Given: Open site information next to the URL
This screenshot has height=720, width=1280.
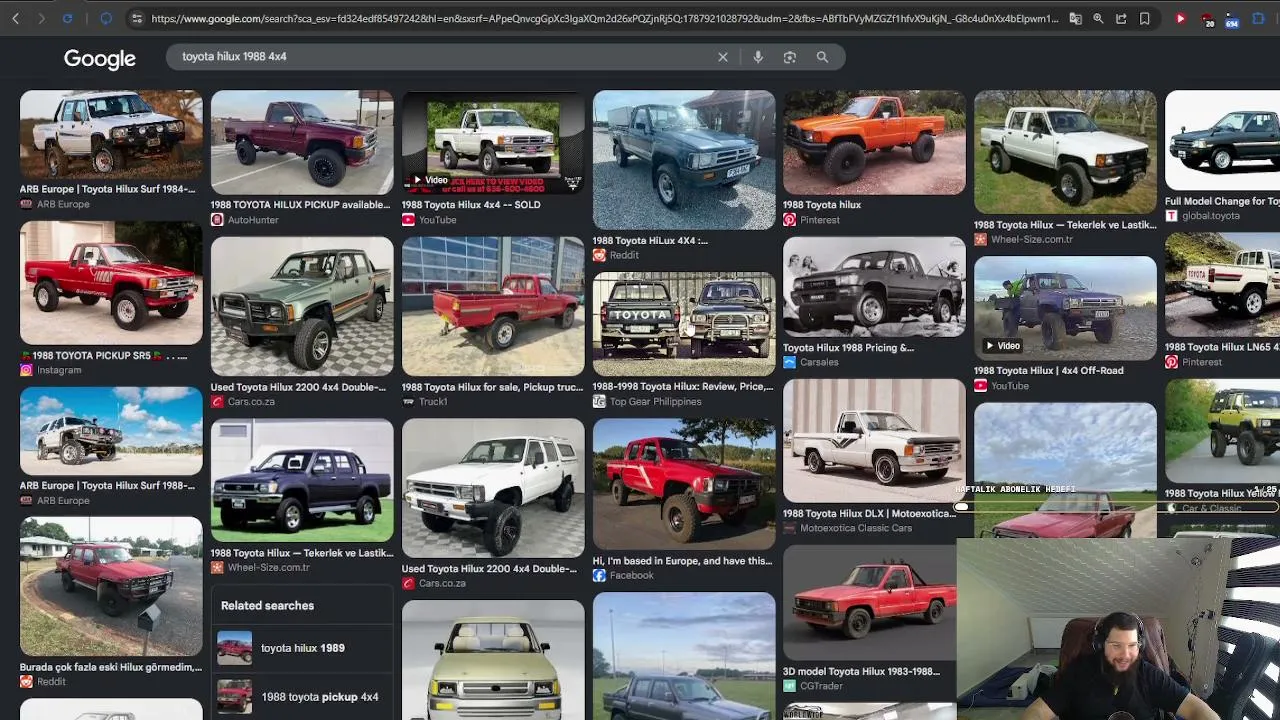Looking at the screenshot, I should point(137,18).
